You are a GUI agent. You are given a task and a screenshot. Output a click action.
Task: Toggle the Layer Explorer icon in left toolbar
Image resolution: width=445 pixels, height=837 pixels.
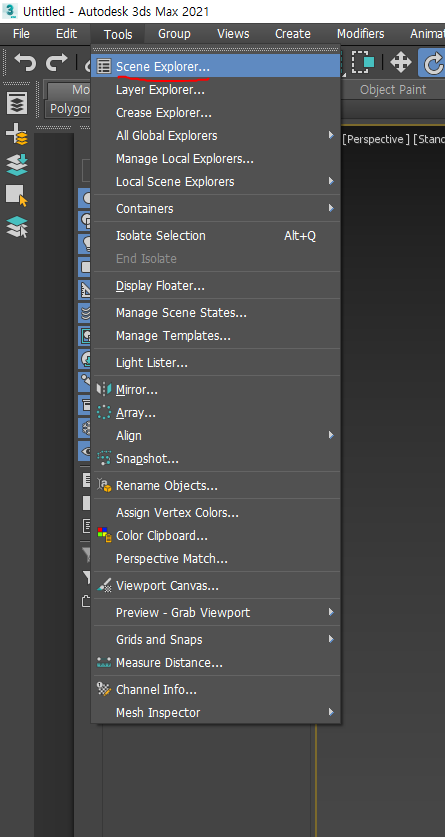click(x=17, y=104)
